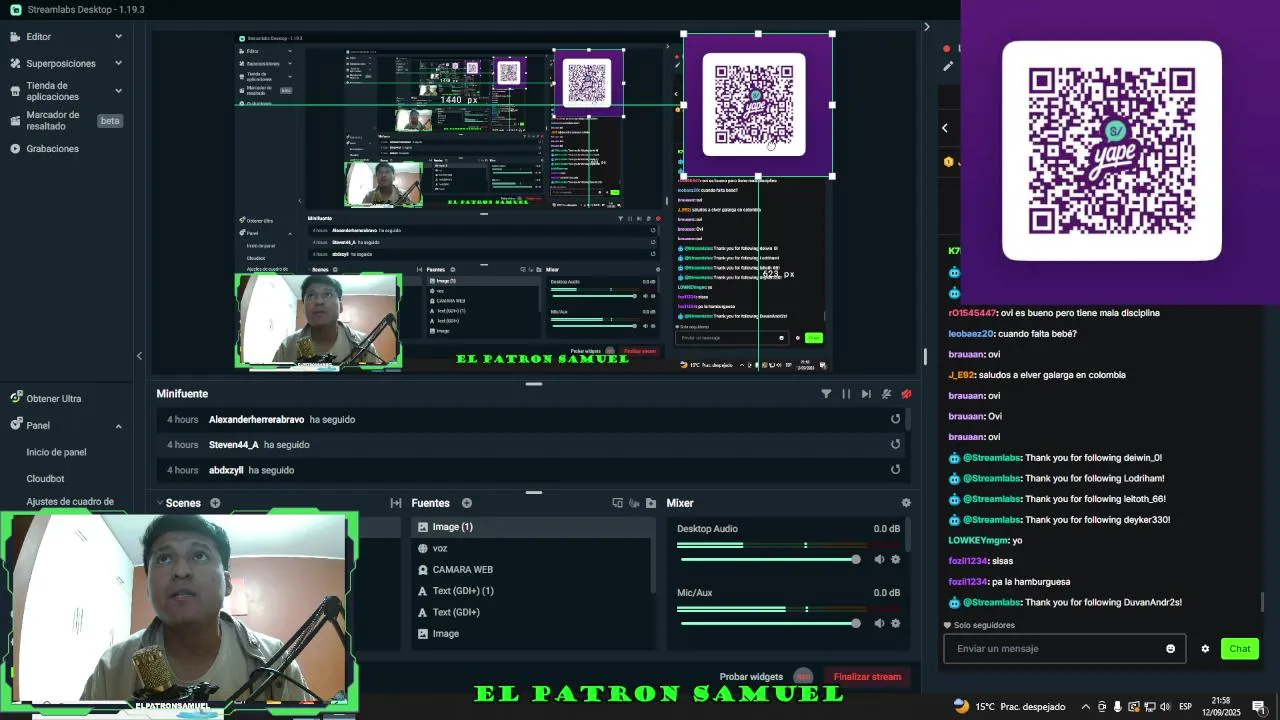Toggle the REC recording button
This screenshot has height=720, width=1280.
803,677
